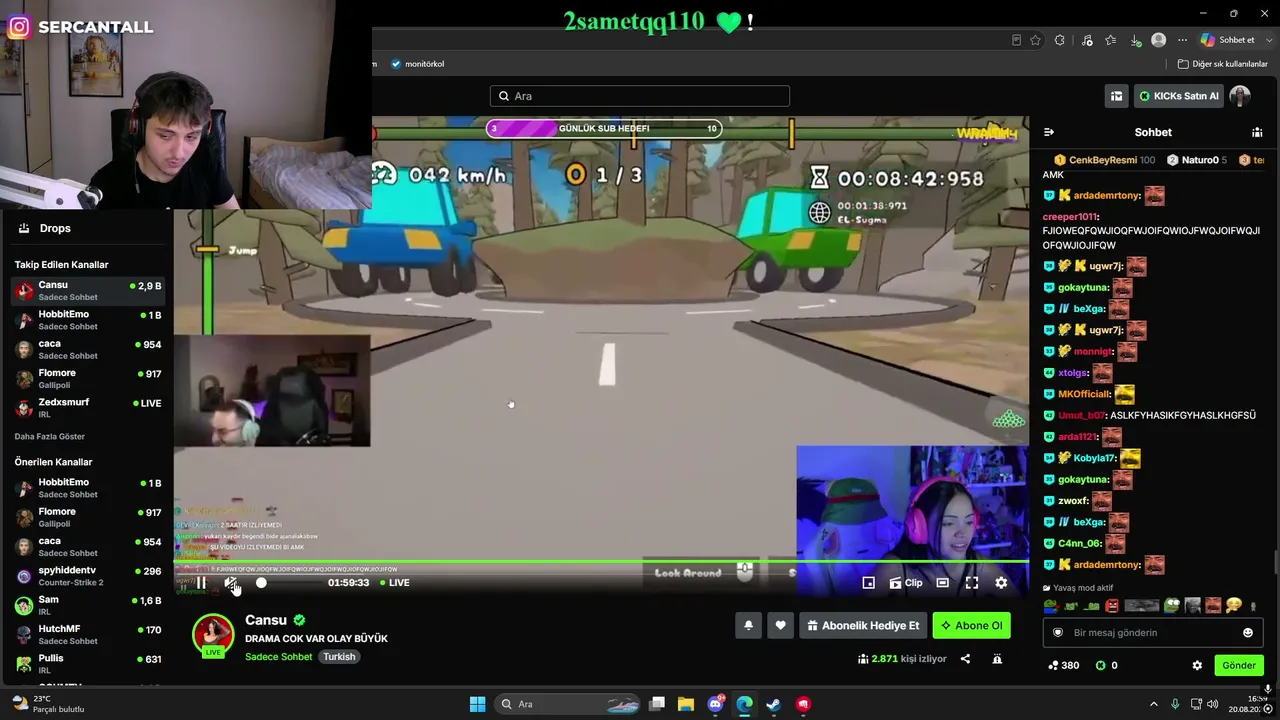This screenshot has height=720, width=1280.
Task: Turn on notifications bell for Cansu
Action: (748, 626)
